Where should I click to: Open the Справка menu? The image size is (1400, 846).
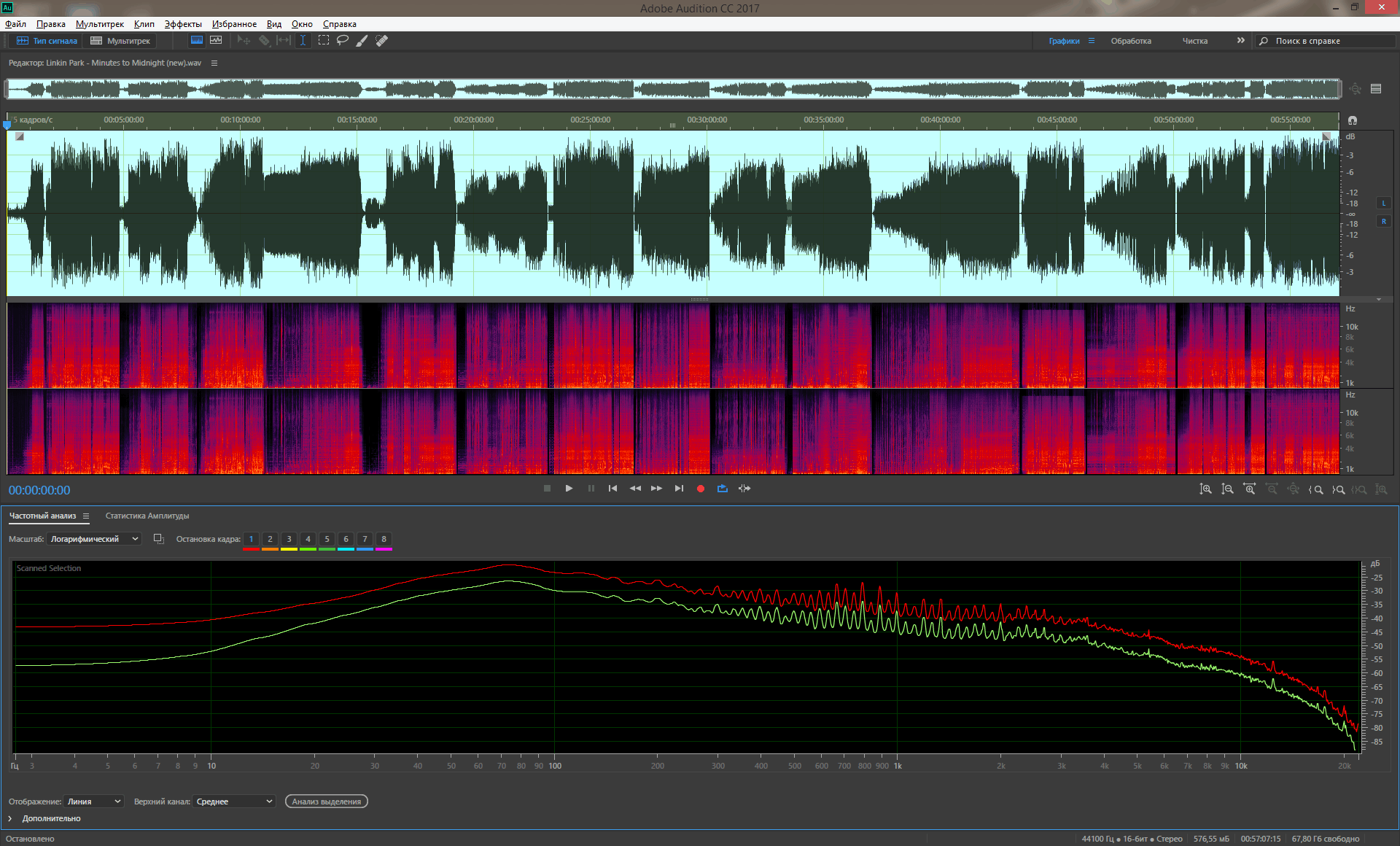(x=340, y=23)
